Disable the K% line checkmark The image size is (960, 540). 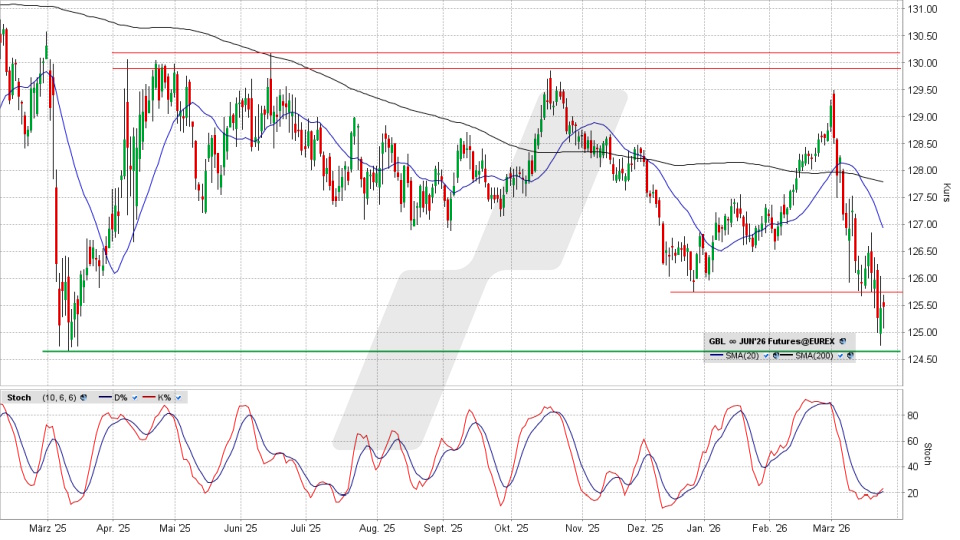click(179, 397)
